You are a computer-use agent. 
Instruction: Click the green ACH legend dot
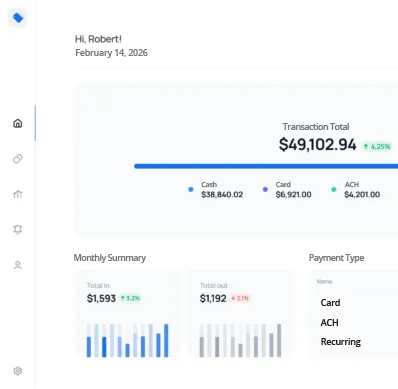(x=334, y=189)
